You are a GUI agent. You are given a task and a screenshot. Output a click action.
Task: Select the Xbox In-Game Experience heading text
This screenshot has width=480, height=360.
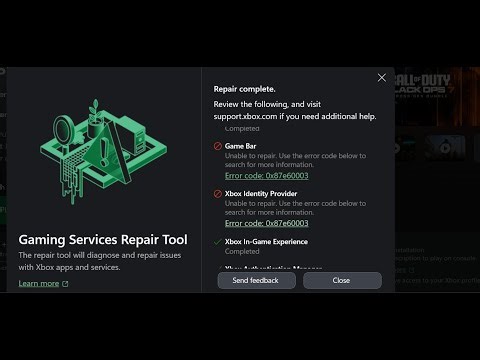[x=266, y=242]
